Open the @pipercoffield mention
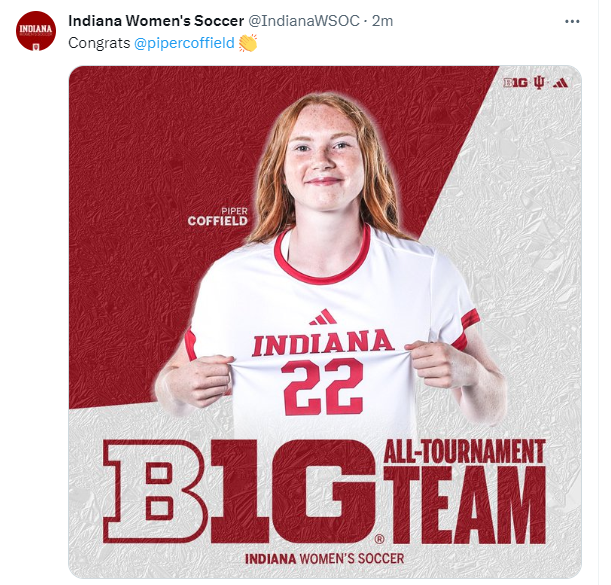Viewport: 611px width, 585px height. pyautogui.click(x=184, y=42)
